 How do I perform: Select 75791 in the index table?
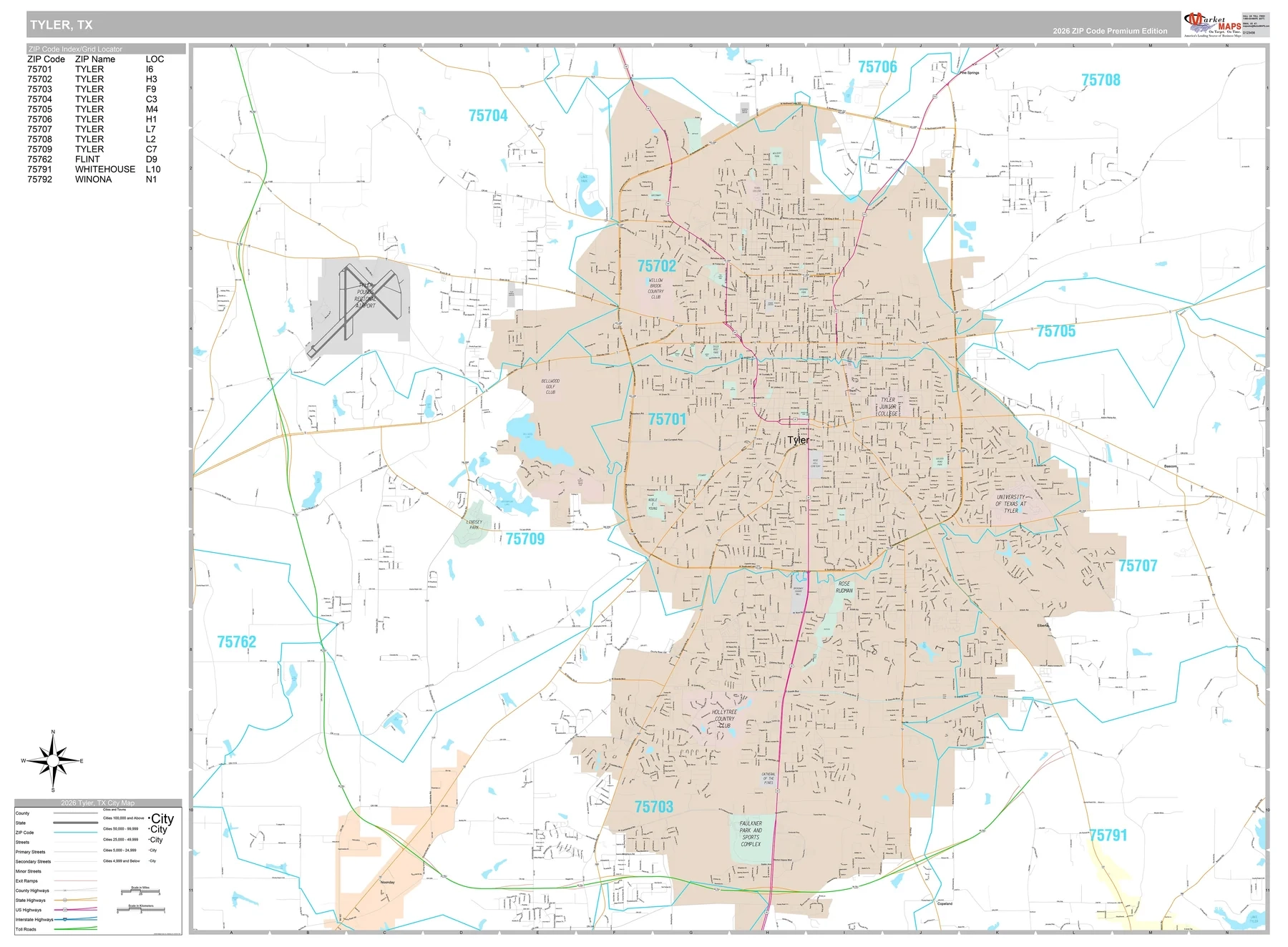(x=39, y=170)
